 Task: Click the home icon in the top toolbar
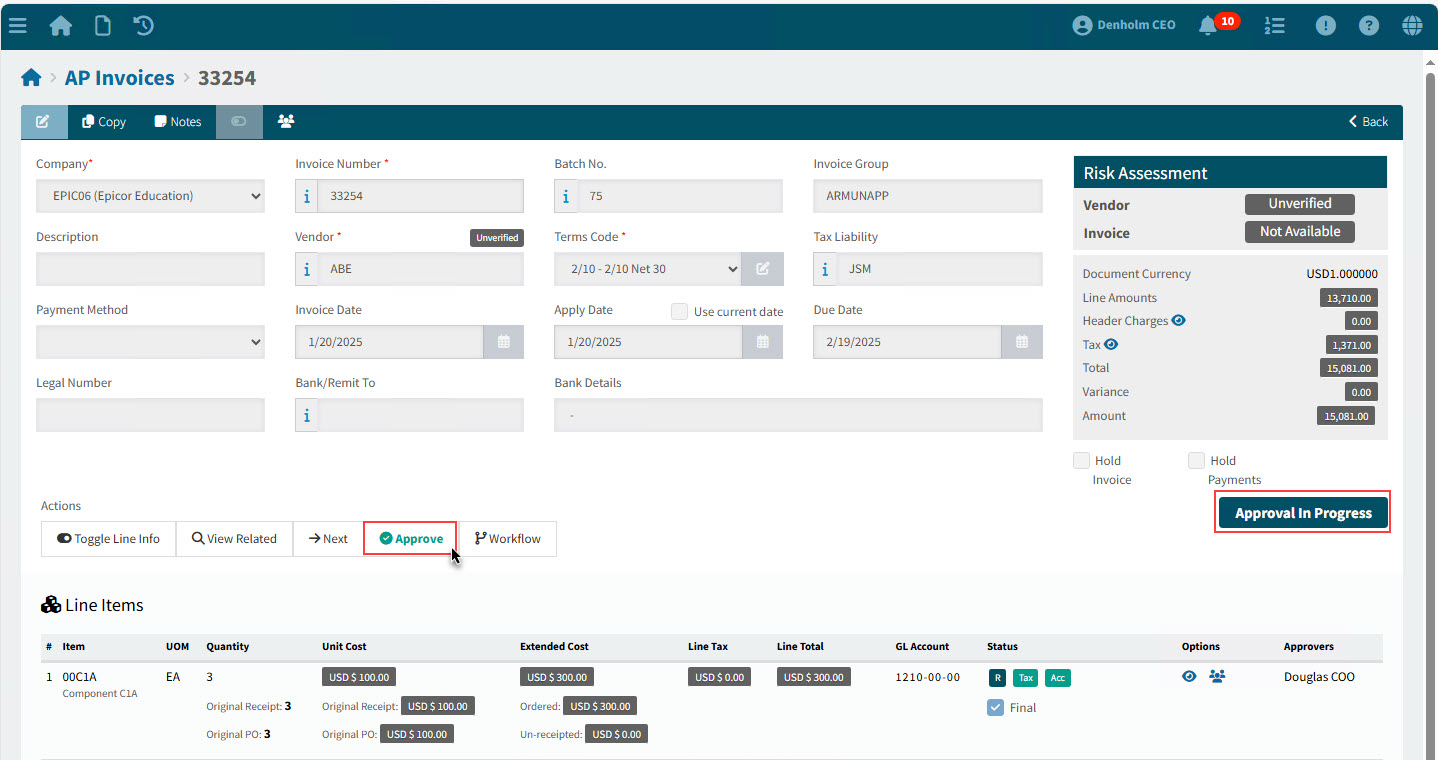pyautogui.click(x=60, y=25)
